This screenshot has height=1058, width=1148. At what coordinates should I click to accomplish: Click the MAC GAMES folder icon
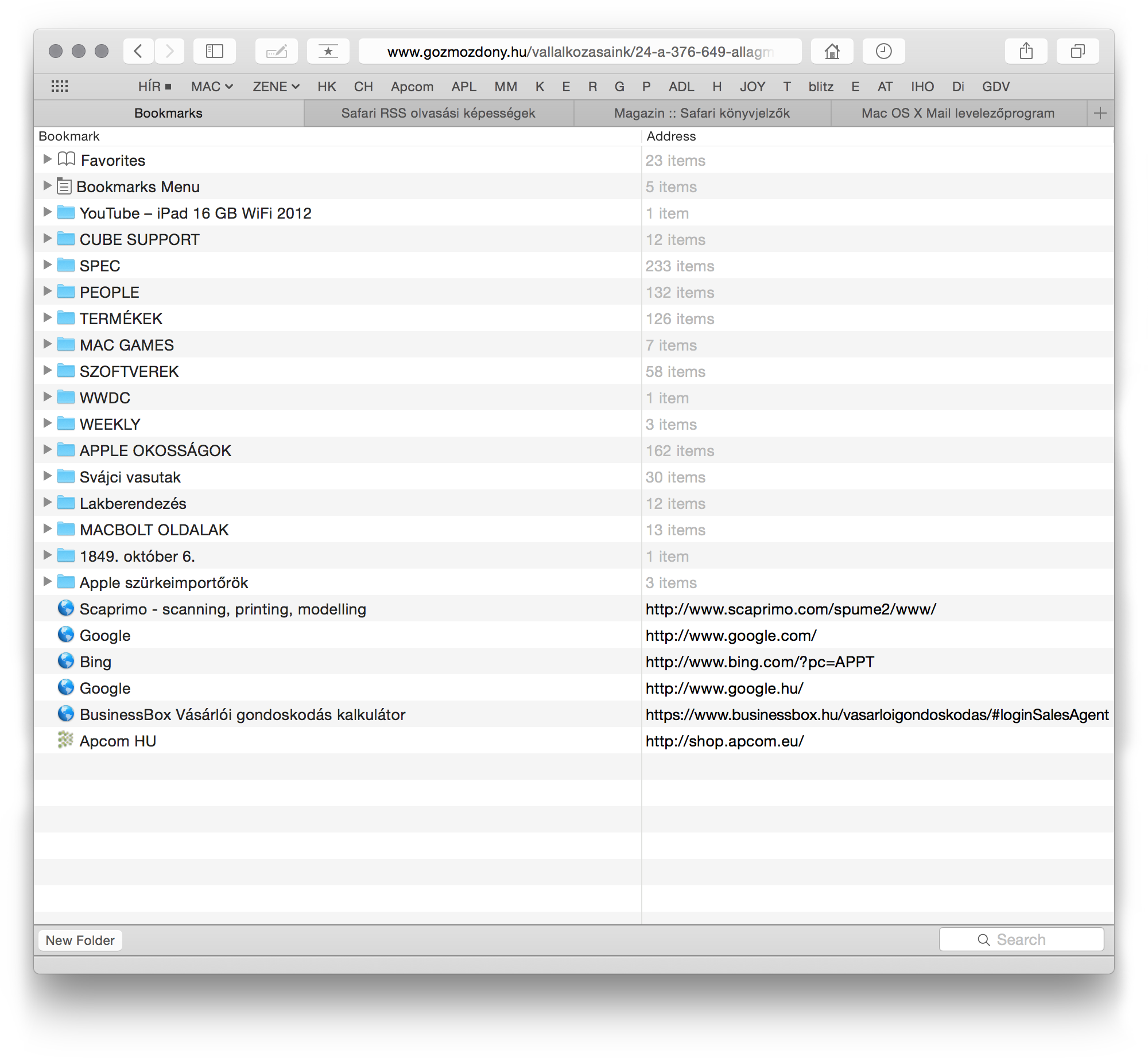pyautogui.click(x=66, y=344)
